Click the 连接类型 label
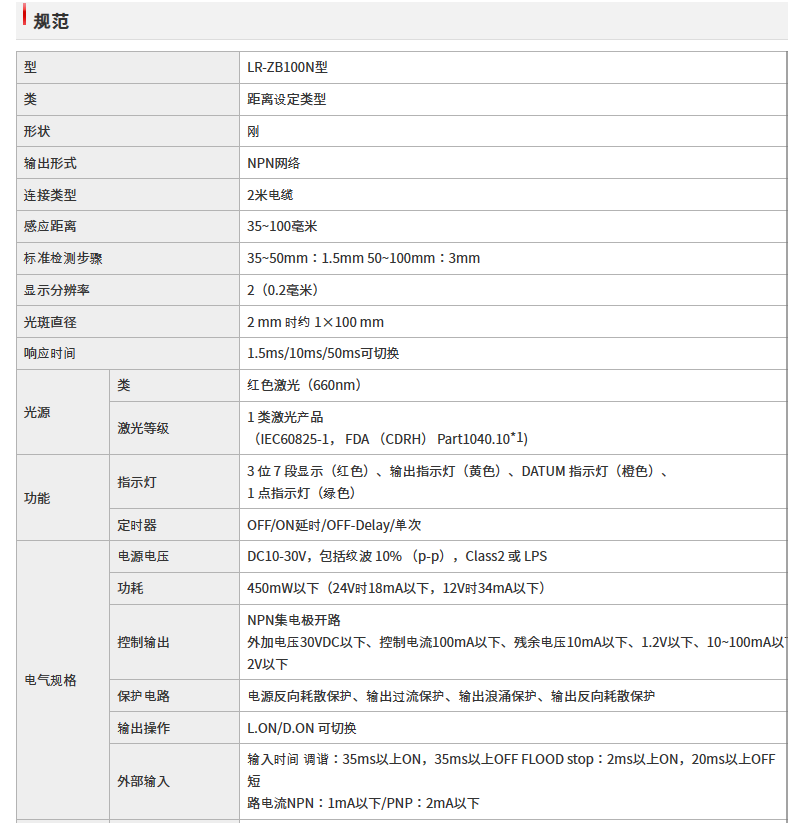The width and height of the screenshot is (788, 823). tap(50, 195)
